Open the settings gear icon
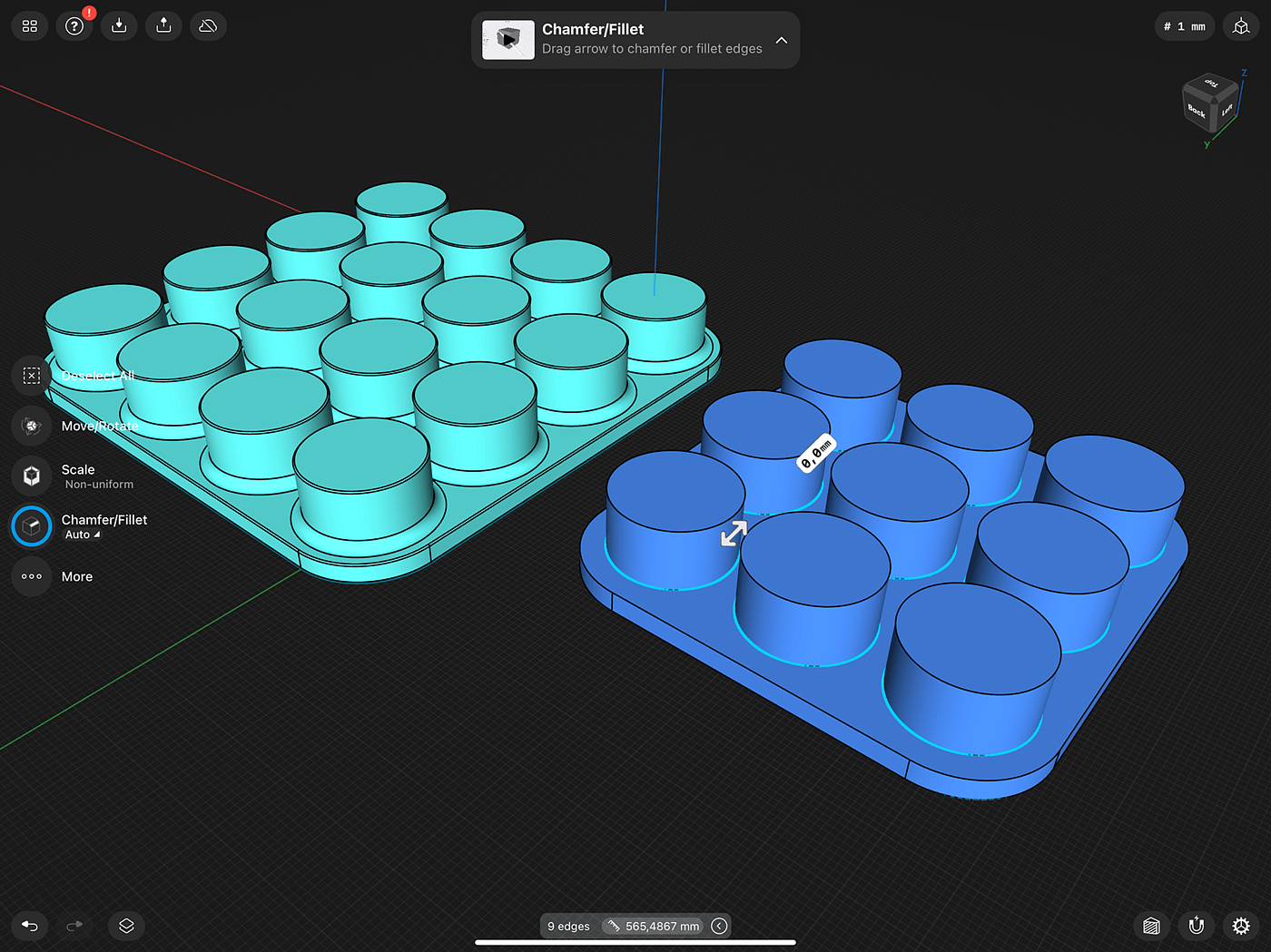 [x=1241, y=926]
